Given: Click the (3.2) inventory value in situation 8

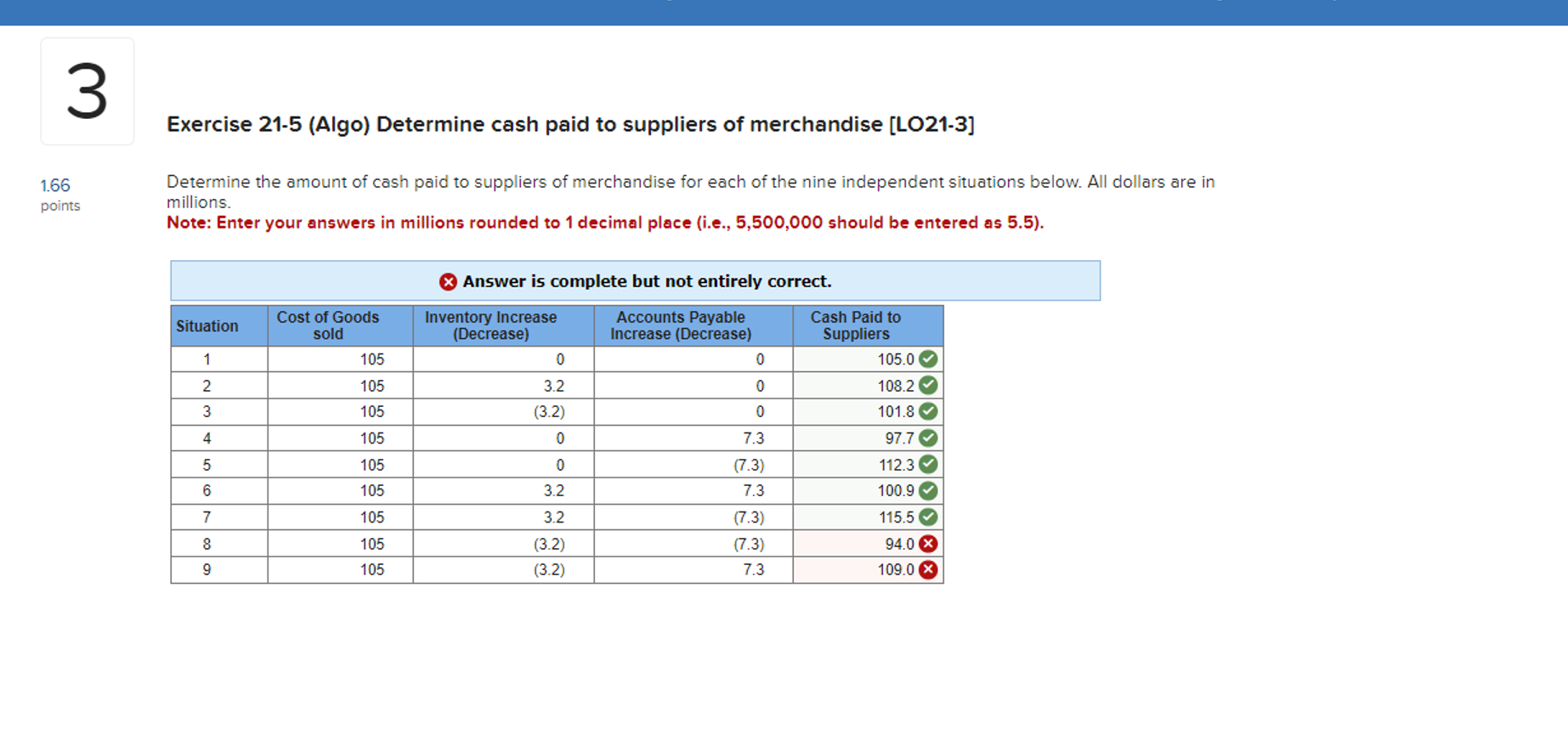Looking at the screenshot, I should [x=549, y=544].
